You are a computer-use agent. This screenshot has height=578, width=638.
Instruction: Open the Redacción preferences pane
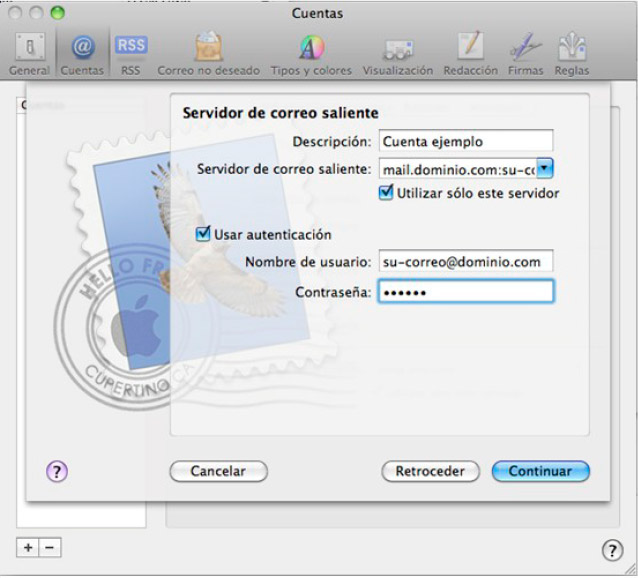point(470,54)
